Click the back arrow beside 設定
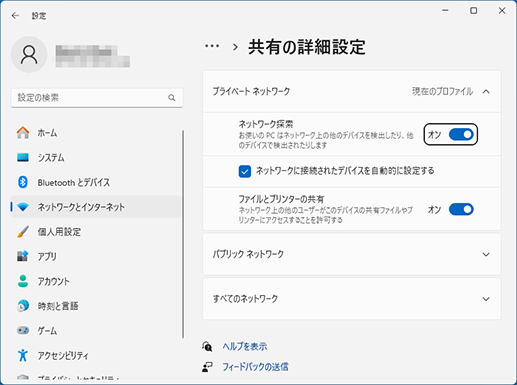Screen dimensions: 517x385 pyautogui.click(x=15, y=16)
